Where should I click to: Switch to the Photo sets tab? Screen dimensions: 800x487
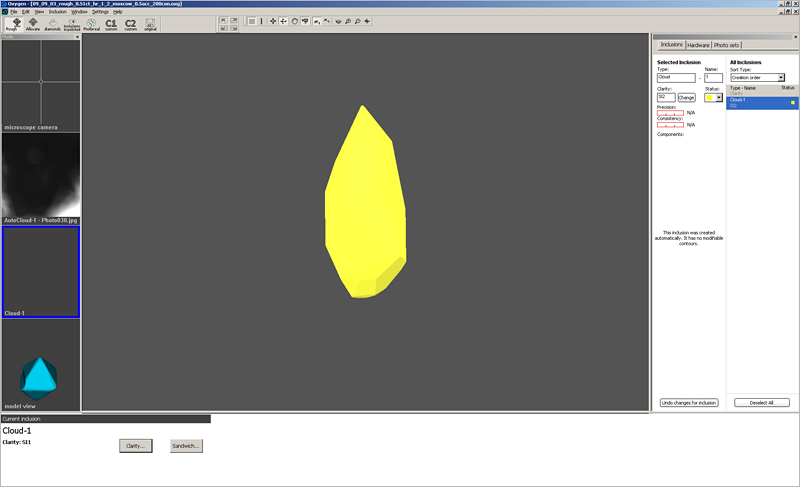coord(727,45)
